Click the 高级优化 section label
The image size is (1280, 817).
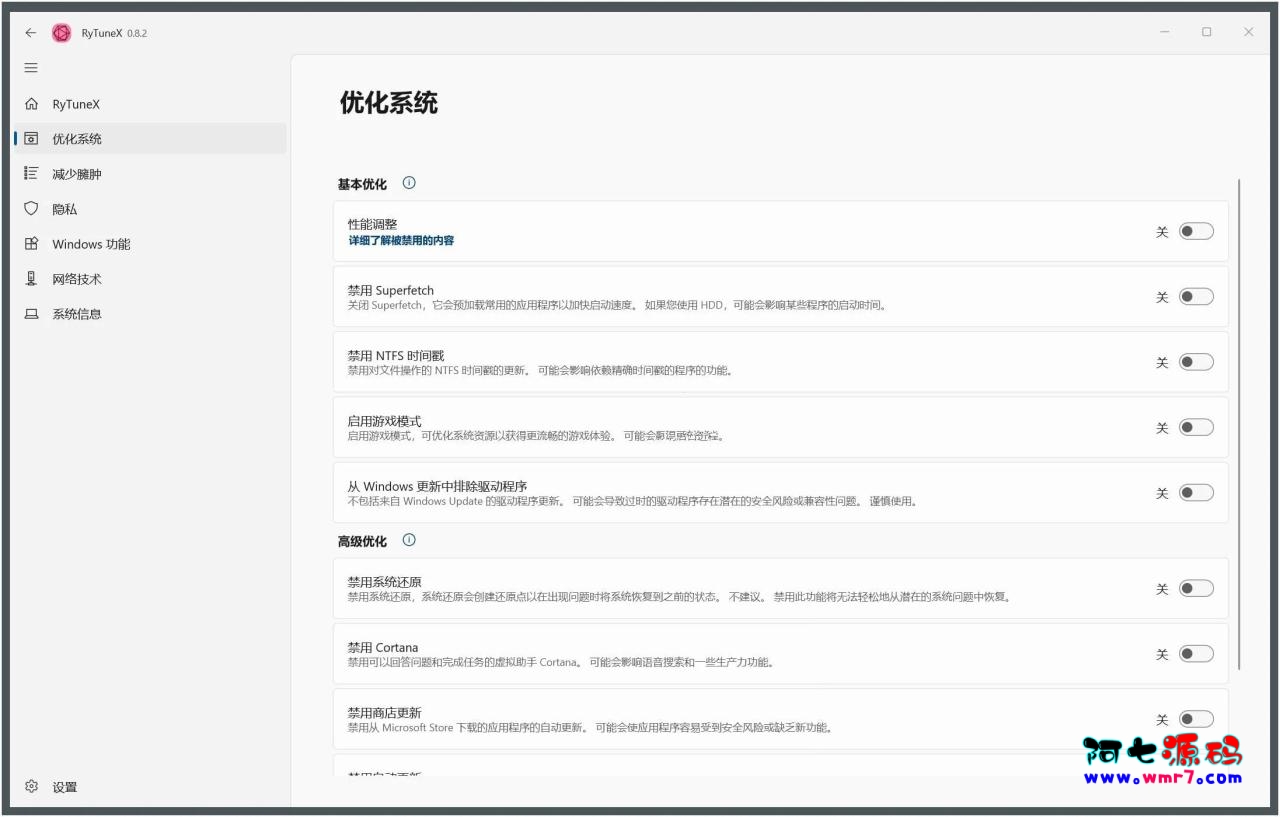[362, 541]
